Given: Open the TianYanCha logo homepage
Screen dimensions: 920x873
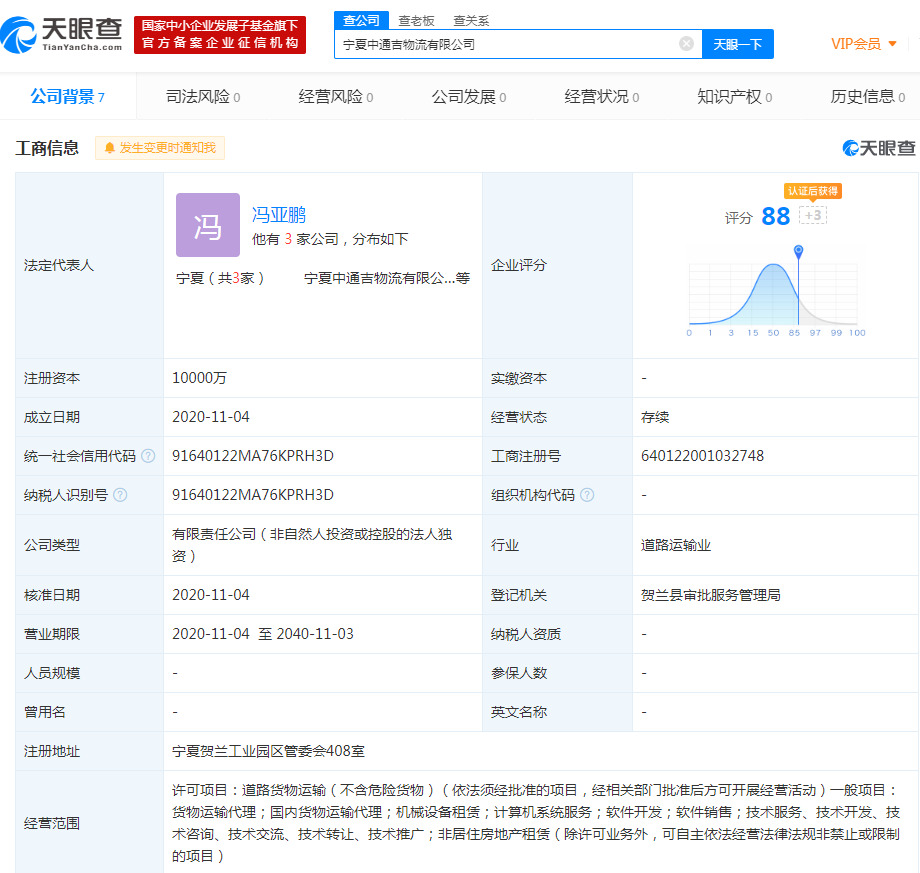Looking at the screenshot, I should [x=62, y=34].
